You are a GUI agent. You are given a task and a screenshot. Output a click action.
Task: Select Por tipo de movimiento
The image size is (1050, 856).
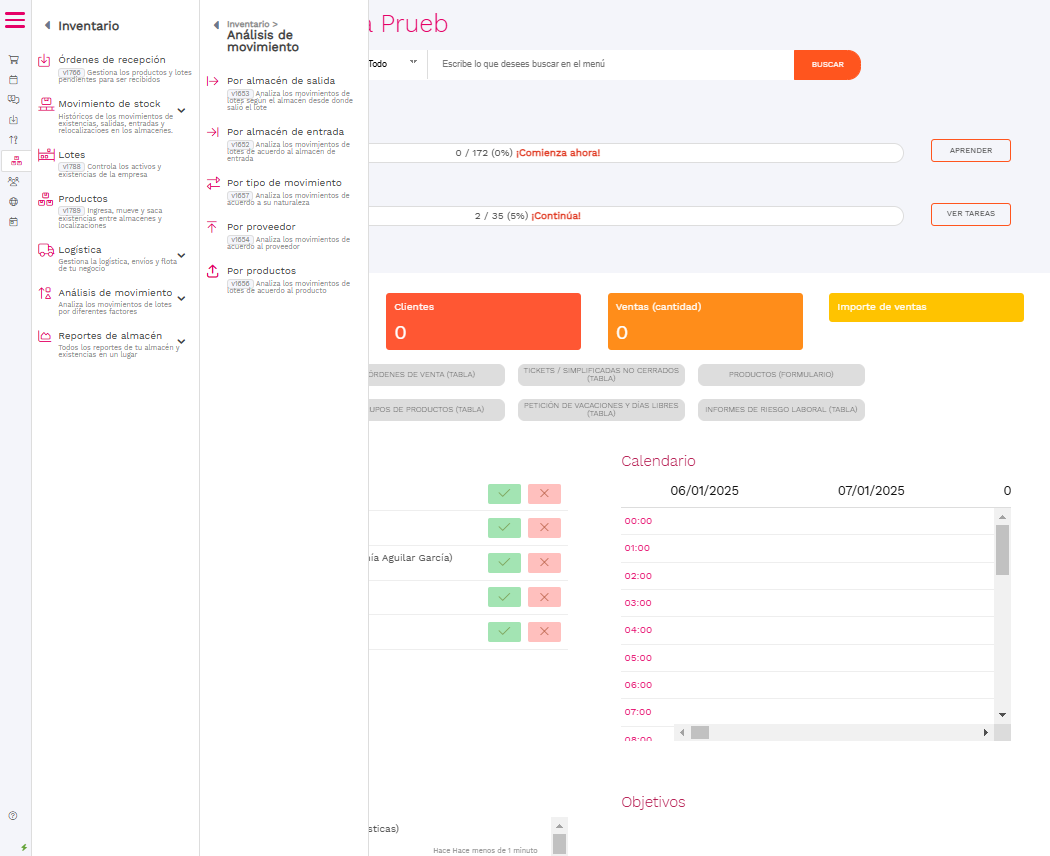pyautogui.click(x=283, y=183)
